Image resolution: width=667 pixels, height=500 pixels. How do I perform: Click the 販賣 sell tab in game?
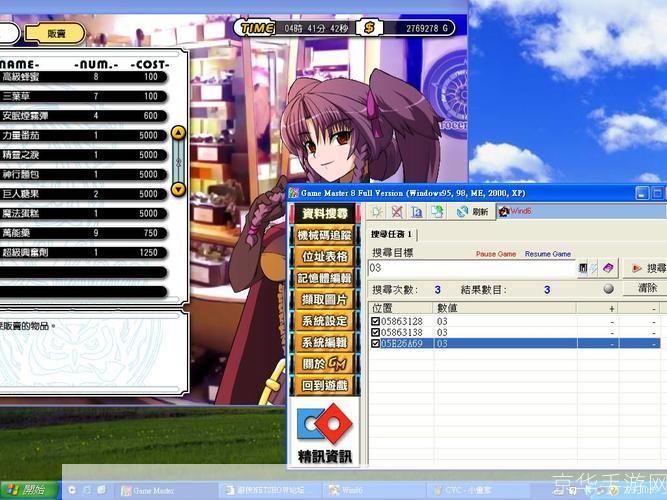55,34
